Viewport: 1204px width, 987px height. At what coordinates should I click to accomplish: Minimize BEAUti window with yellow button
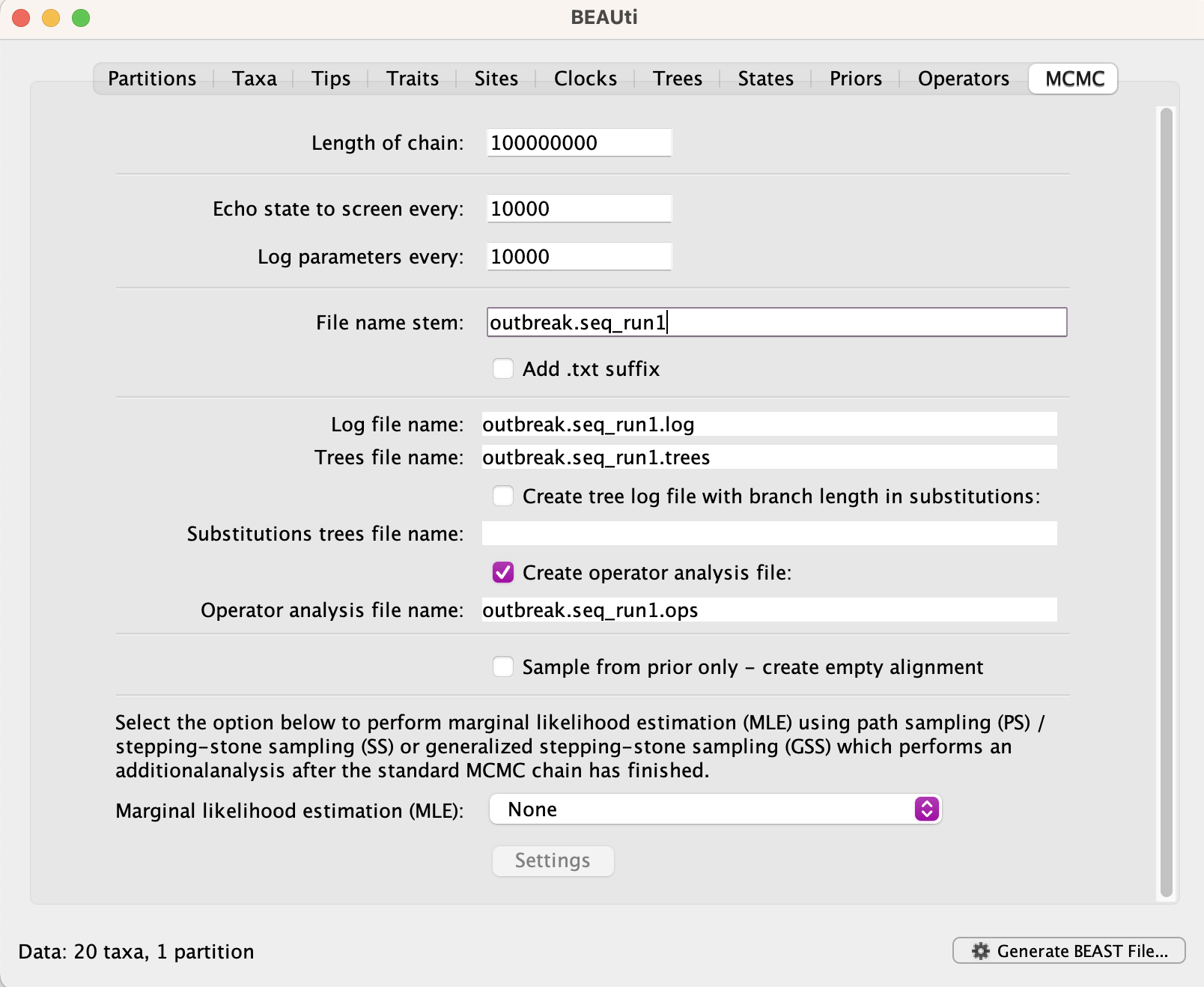tap(51, 18)
